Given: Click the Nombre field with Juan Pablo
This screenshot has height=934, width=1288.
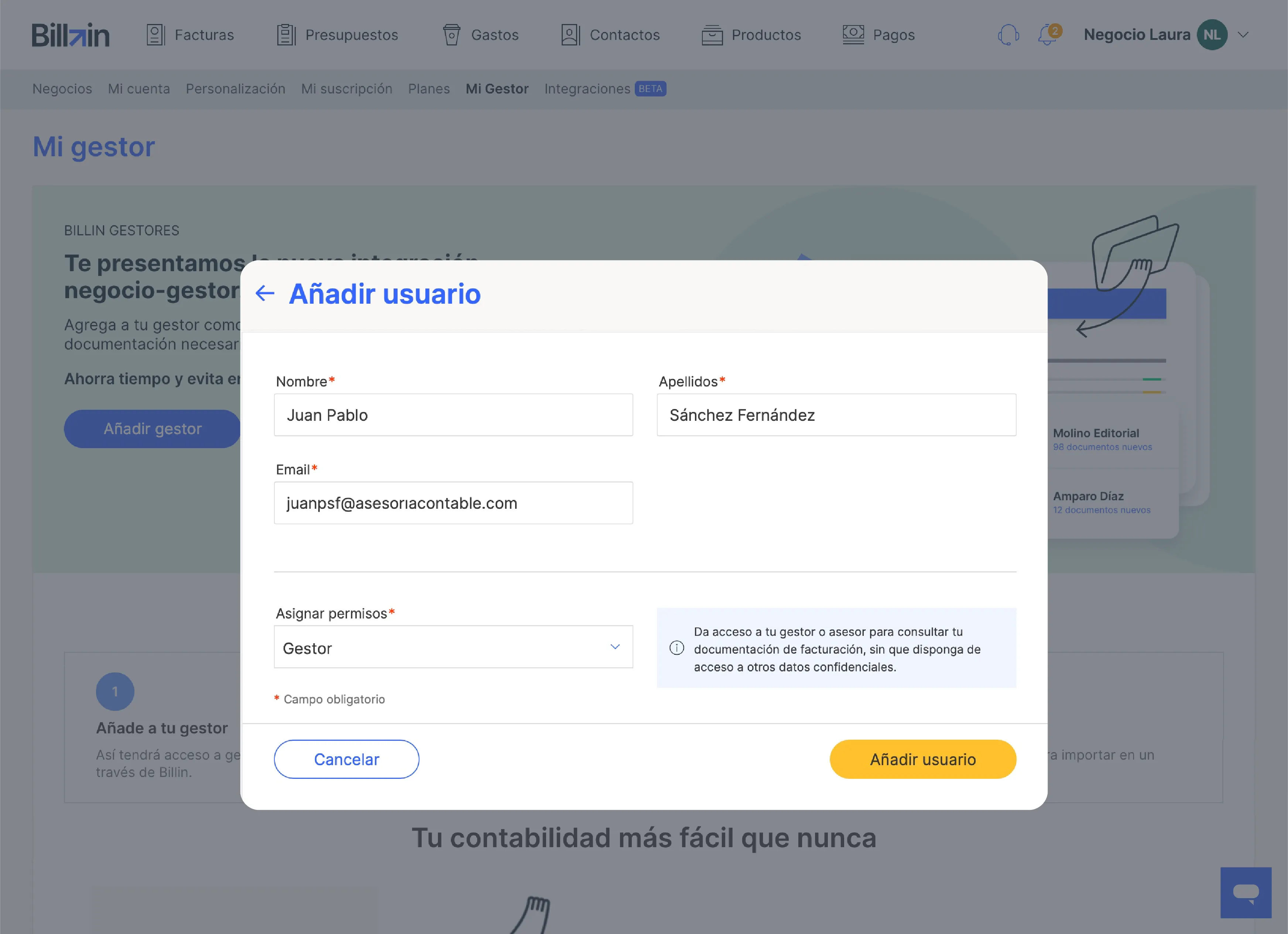Looking at the screenshot, I should pyautogui.click(x=453, y=415).
